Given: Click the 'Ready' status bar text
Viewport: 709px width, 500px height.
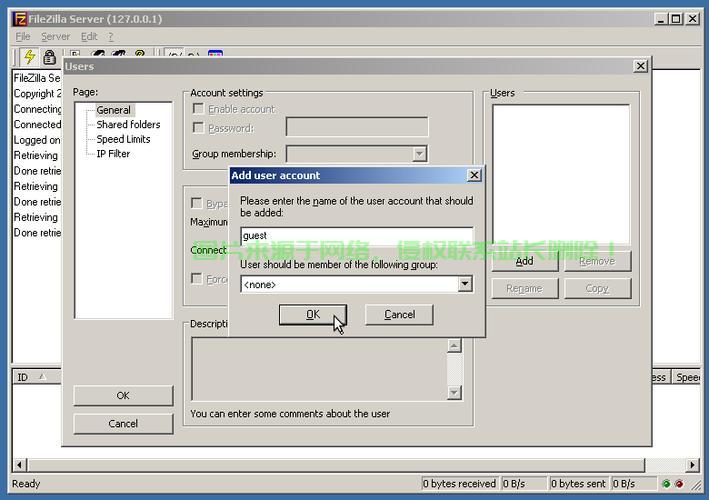Looking at the screenshot, I should (26, 484).
